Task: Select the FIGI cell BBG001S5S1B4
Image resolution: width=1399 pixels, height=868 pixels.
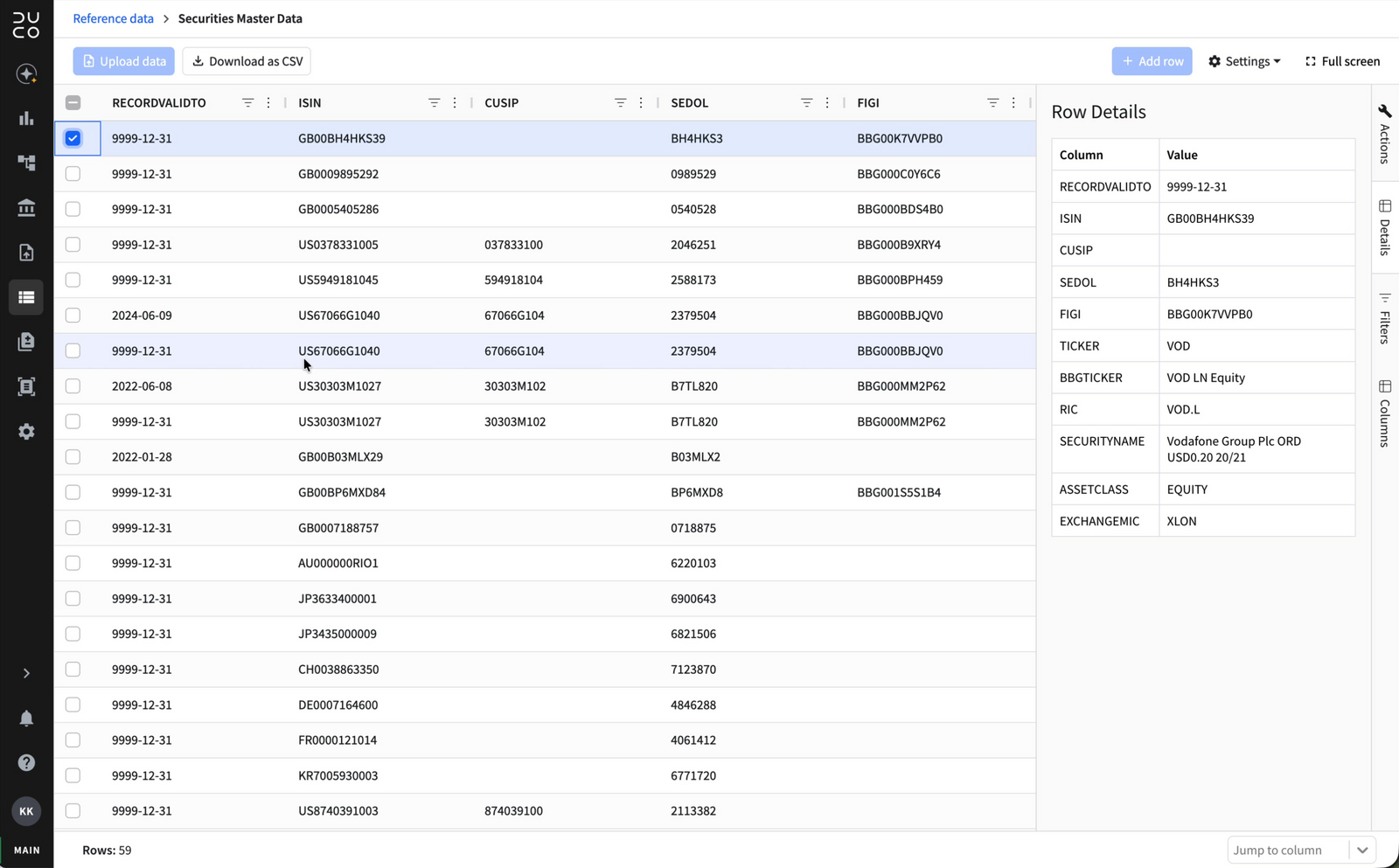Action: click(x=899, y=492)
